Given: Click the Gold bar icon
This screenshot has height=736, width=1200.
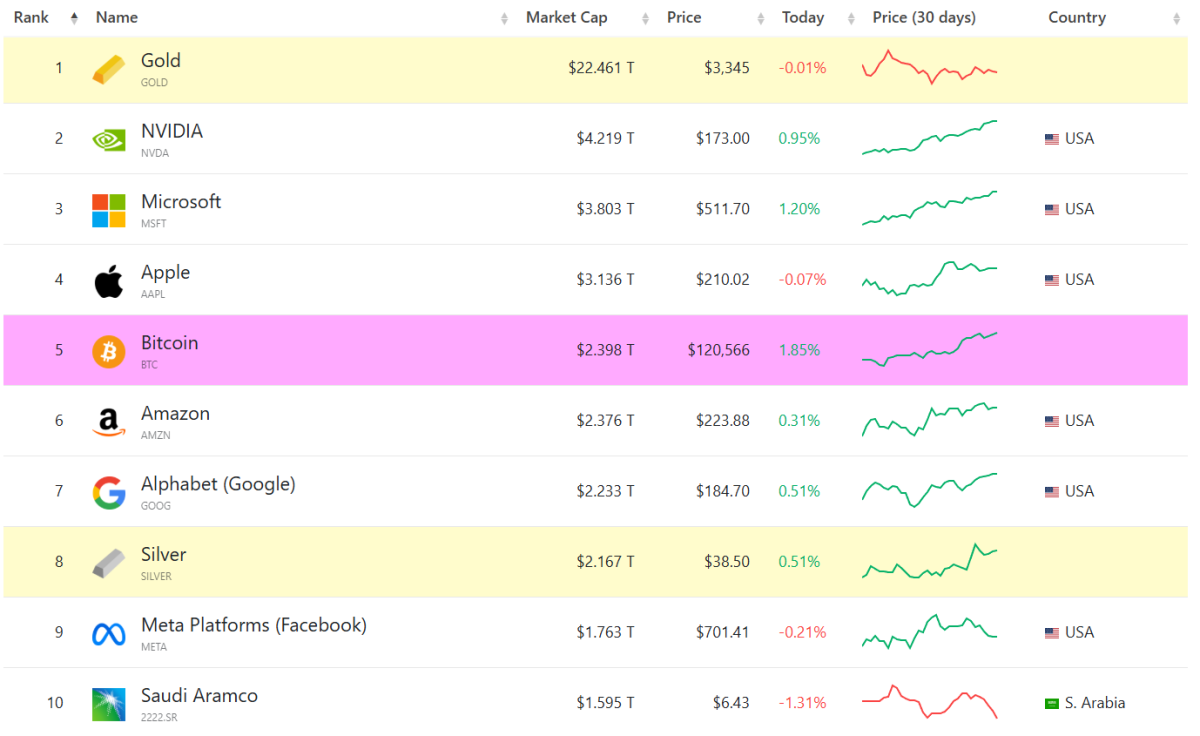Looking at the screenshot, I should [109, 70].
